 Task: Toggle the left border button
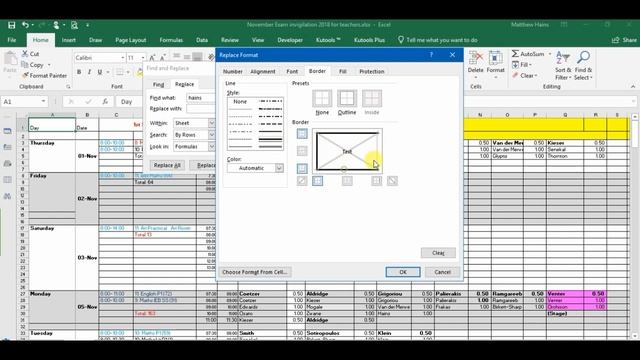[318, 181]
